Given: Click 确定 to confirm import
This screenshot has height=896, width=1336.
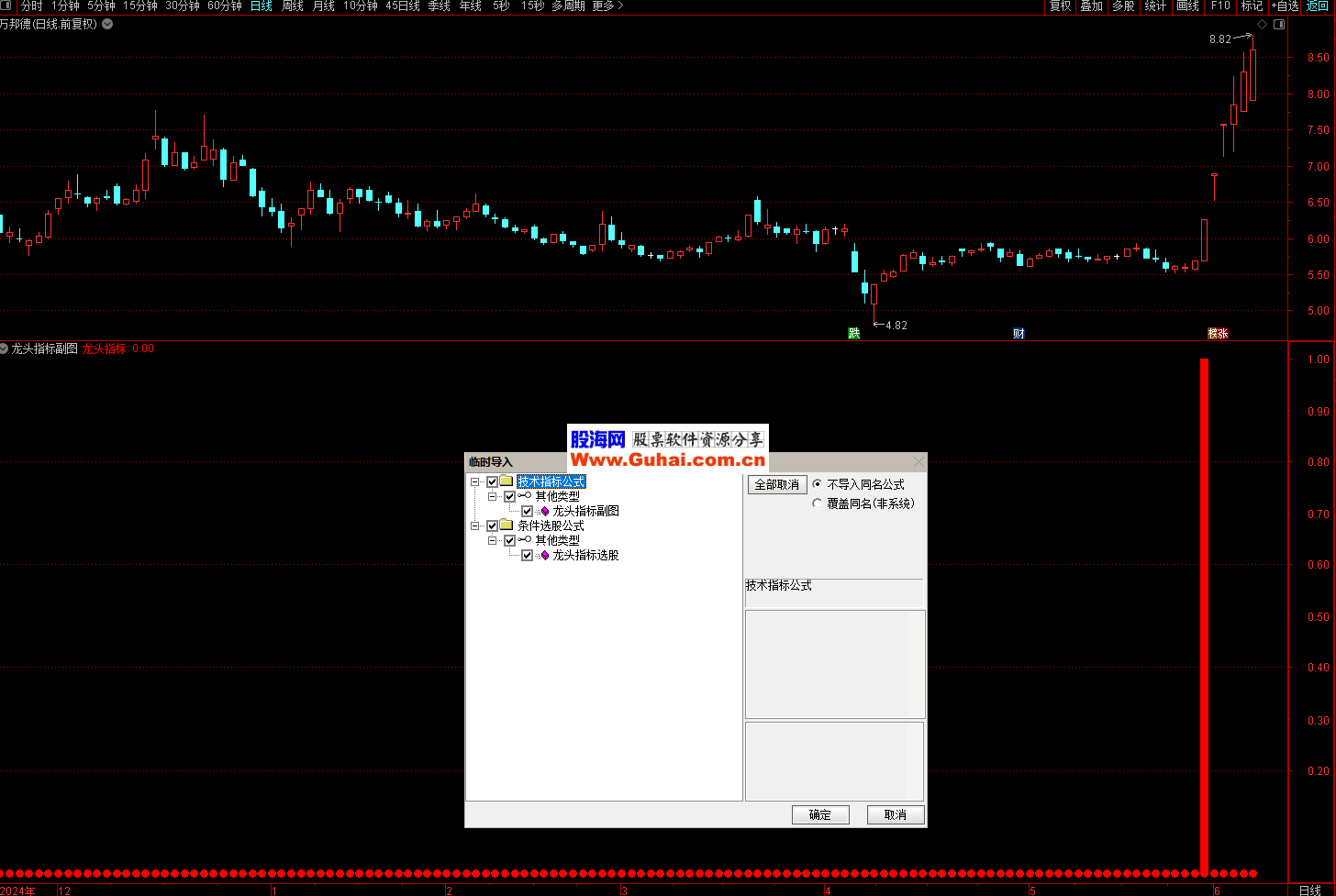Looking at the screenshot, I should (820, 814).
